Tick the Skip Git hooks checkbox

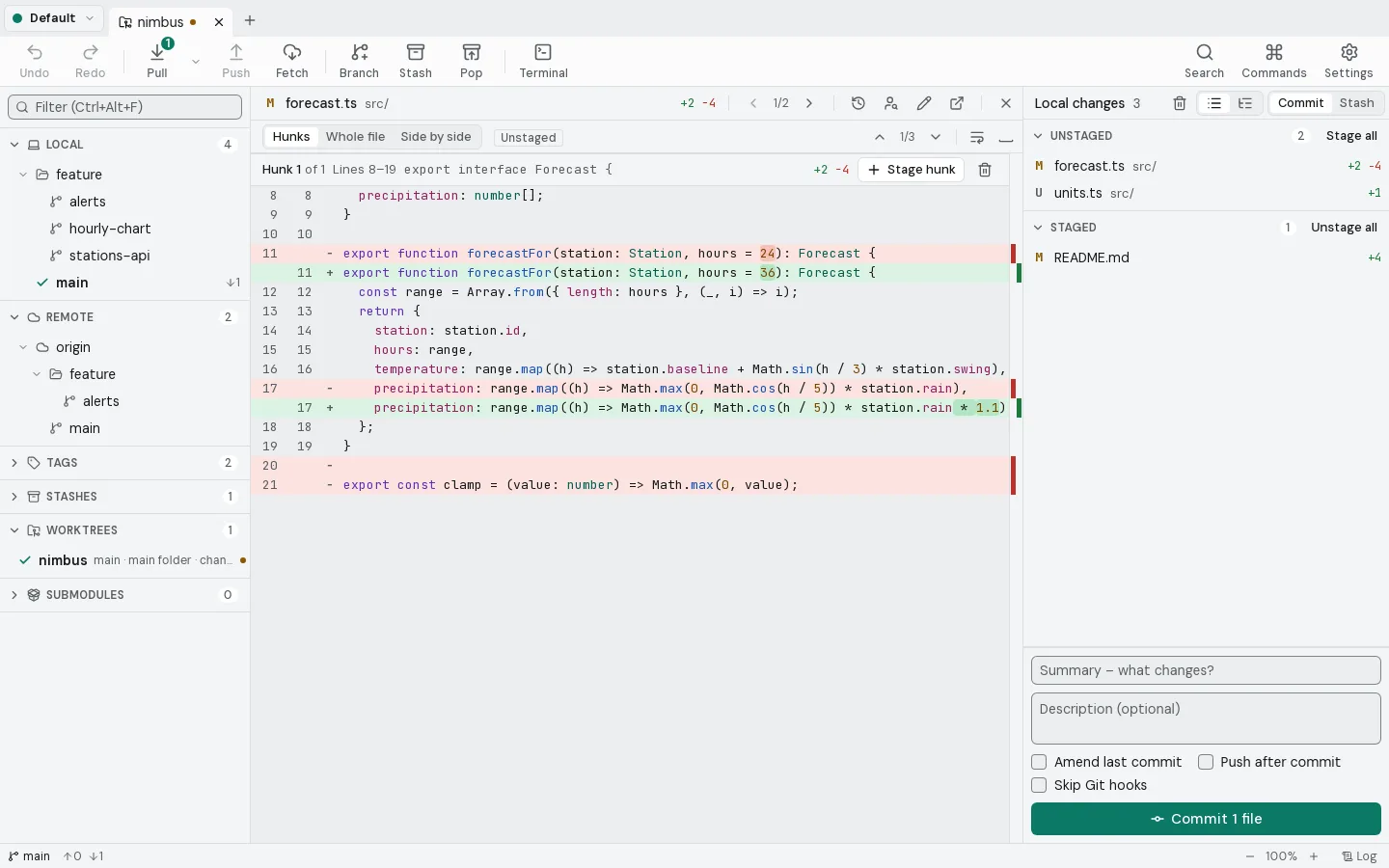[1039, 785]
